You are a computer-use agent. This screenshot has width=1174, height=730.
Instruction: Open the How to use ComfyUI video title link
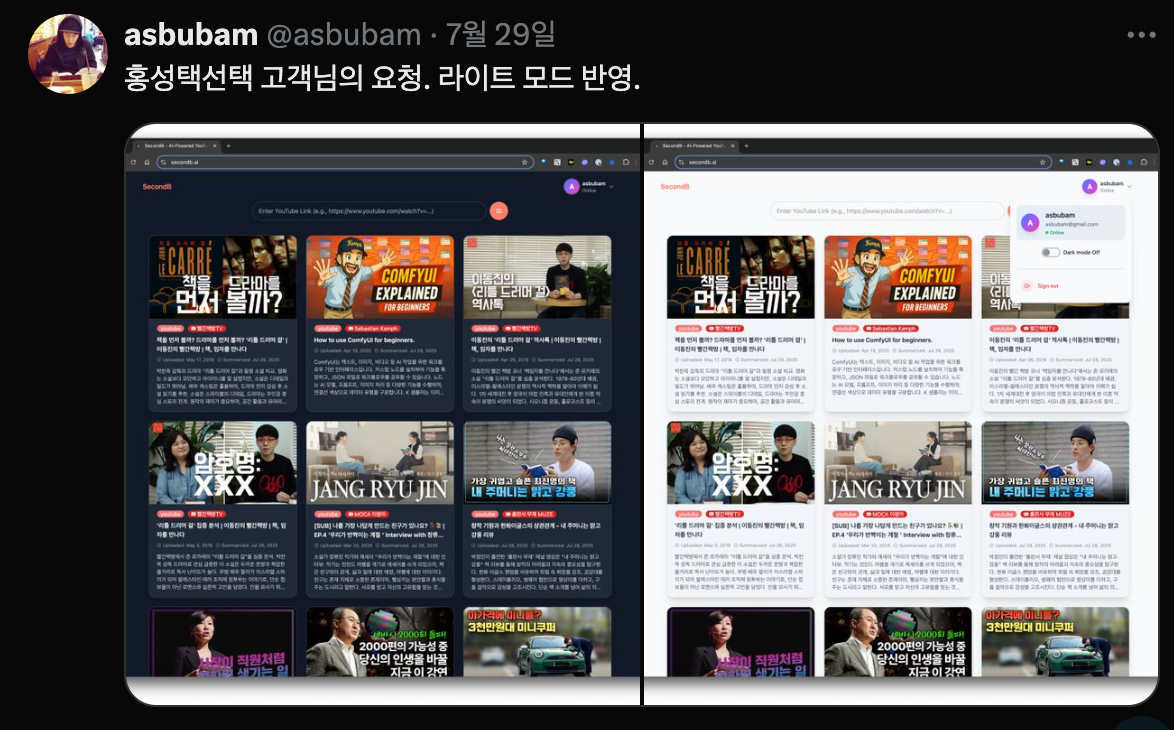[363, 341]
